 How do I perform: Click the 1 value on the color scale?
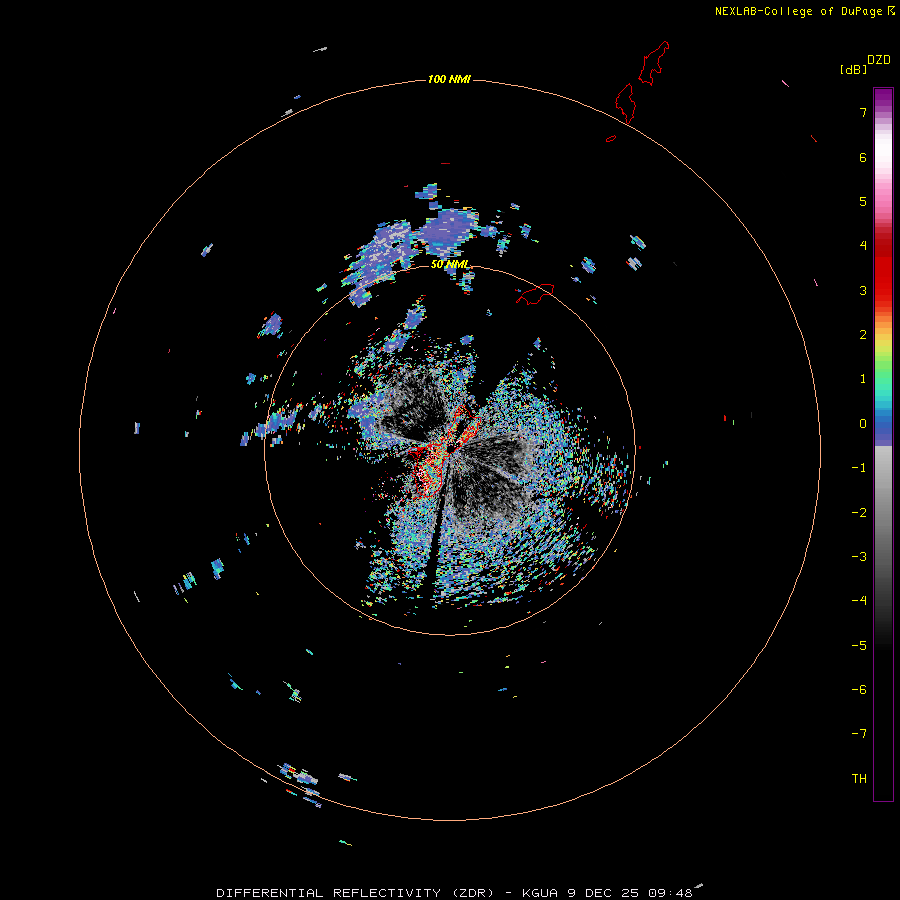click(x=863, y=379)
